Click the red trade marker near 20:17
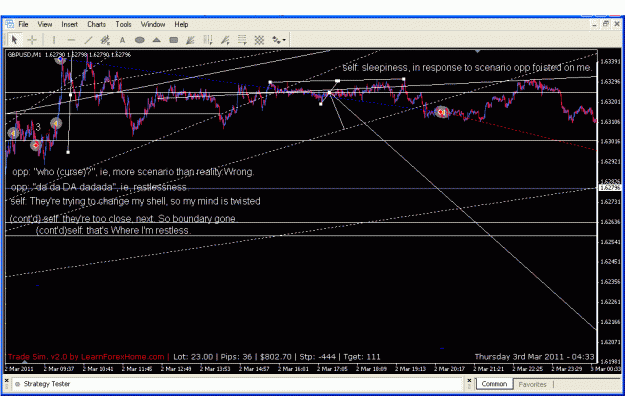 pyautogui.click(x=441, y=112)
